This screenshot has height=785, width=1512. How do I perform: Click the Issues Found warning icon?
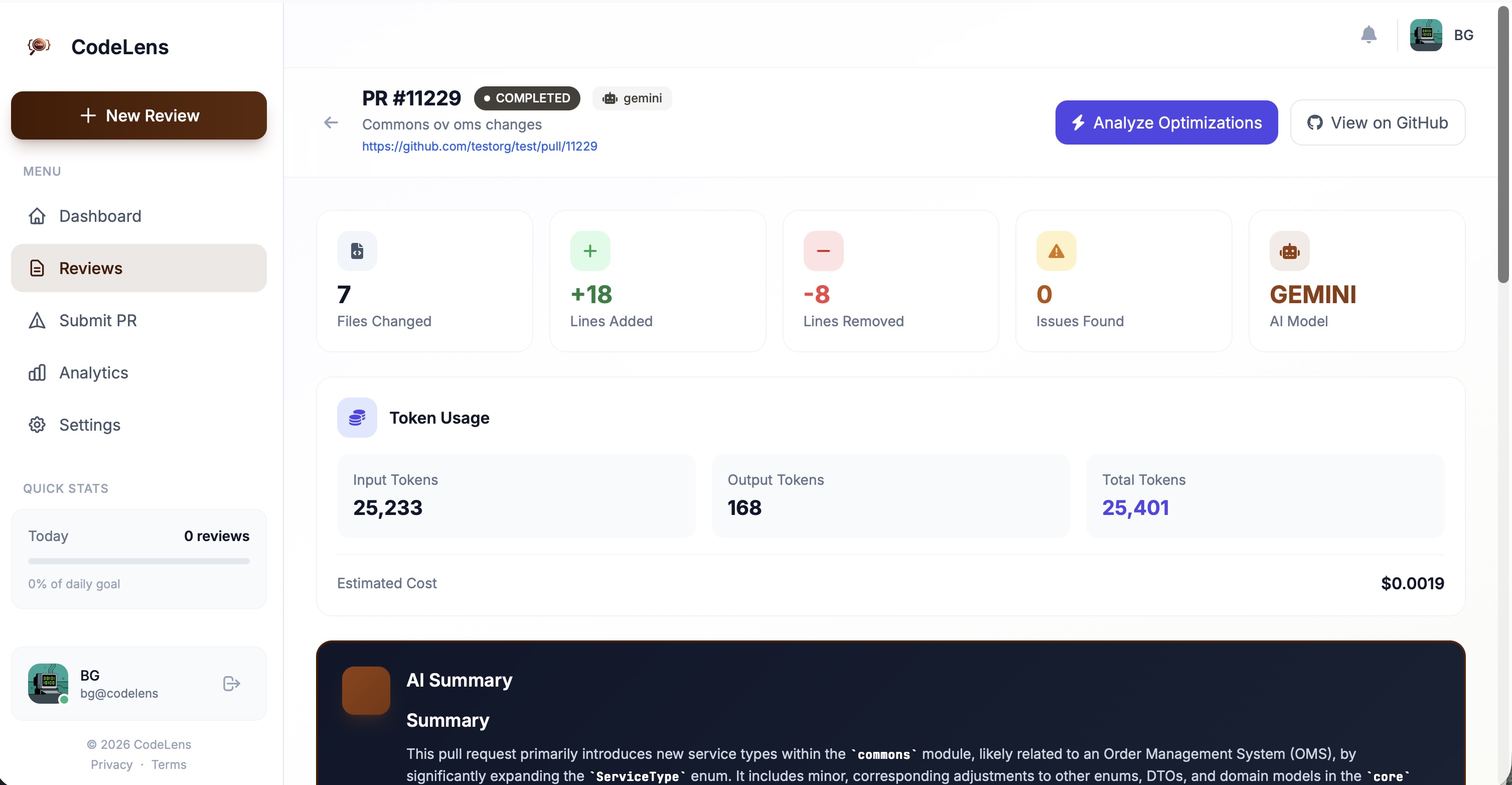point(1056,250)
